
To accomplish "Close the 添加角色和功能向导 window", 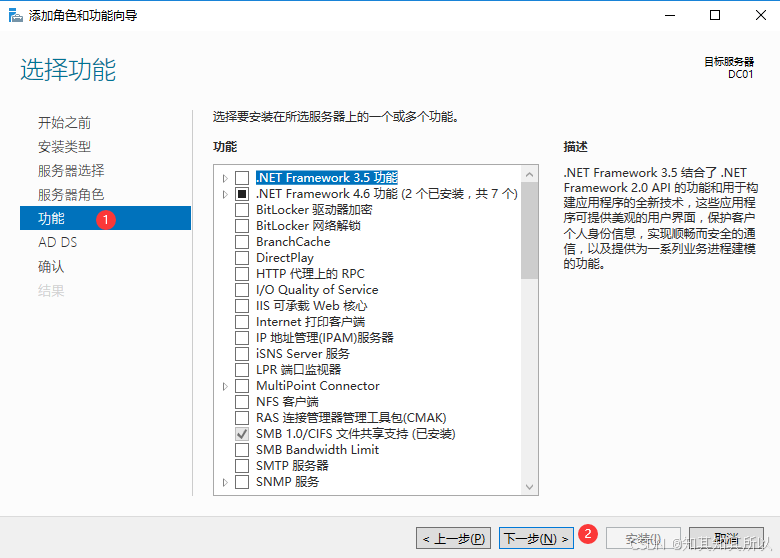I will pos(761,15).
